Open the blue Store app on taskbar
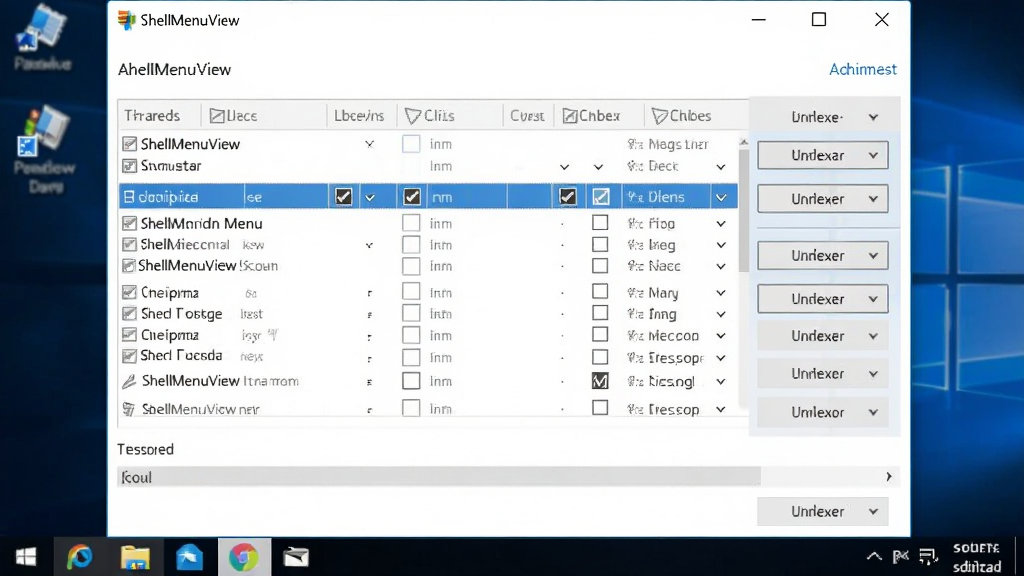Image resolution: width=1024 pixels, height=576 pixels. click(189, 557)
